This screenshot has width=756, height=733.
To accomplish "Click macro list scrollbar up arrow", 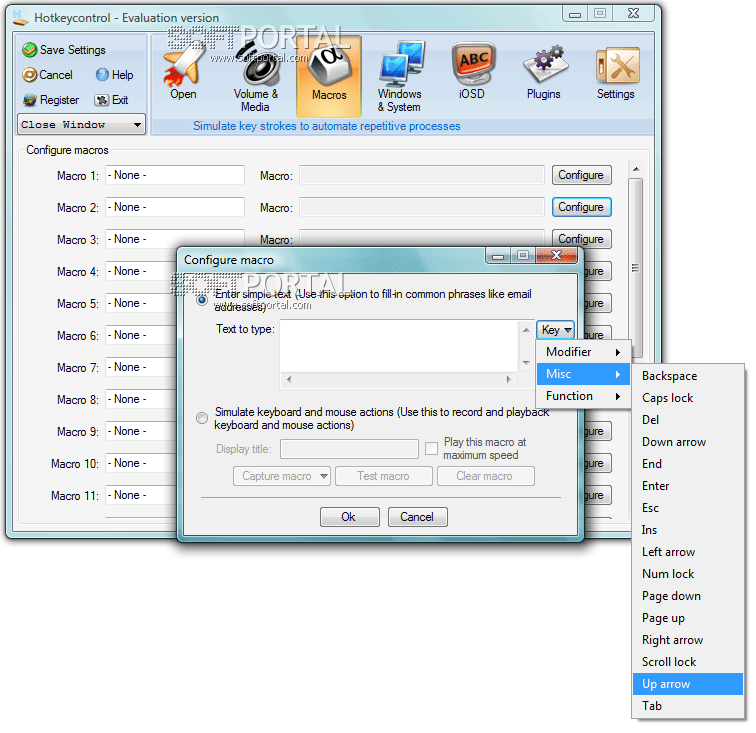I will coord(636,169).
